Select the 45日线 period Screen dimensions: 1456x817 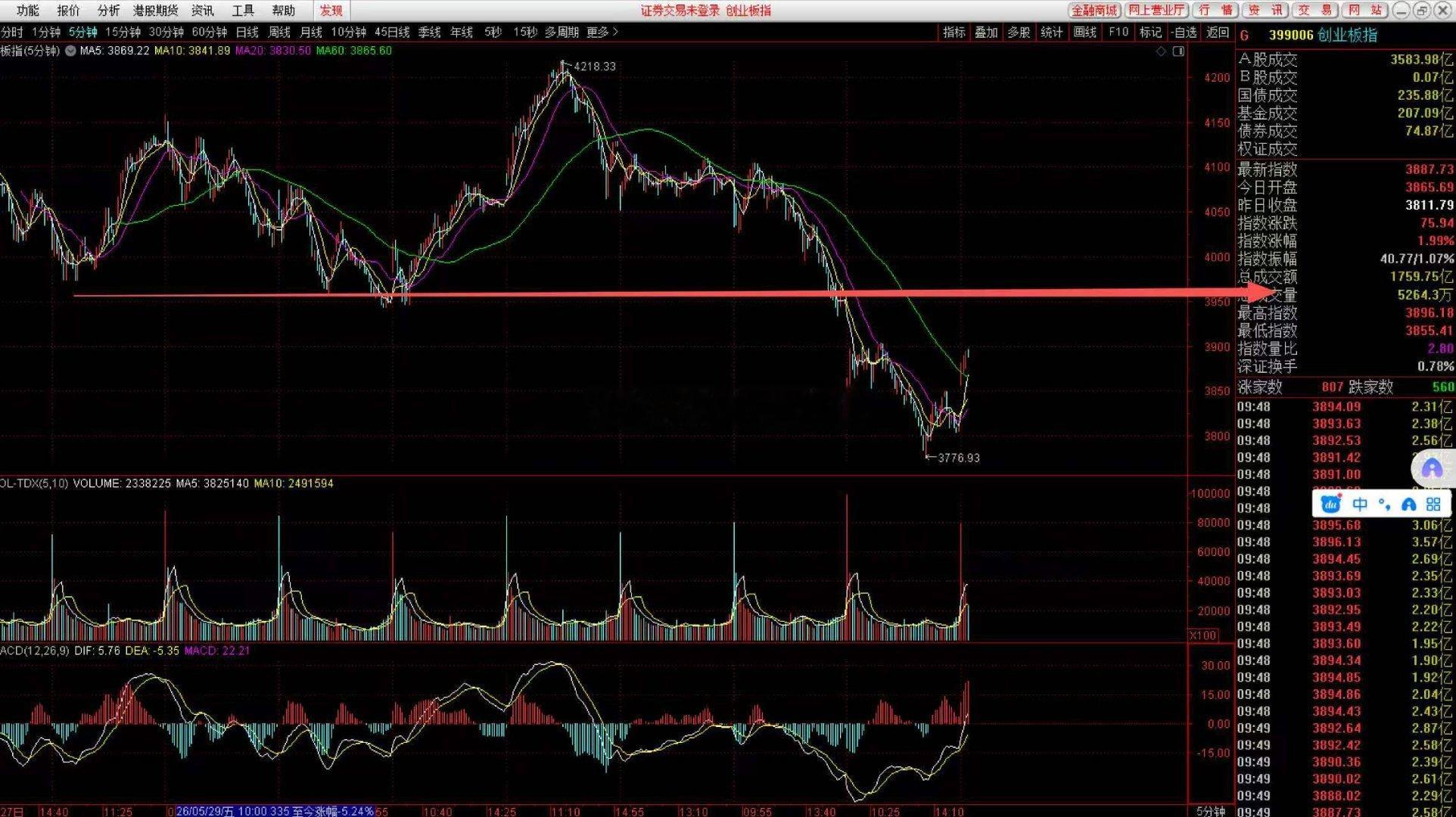tap(392, 33)
